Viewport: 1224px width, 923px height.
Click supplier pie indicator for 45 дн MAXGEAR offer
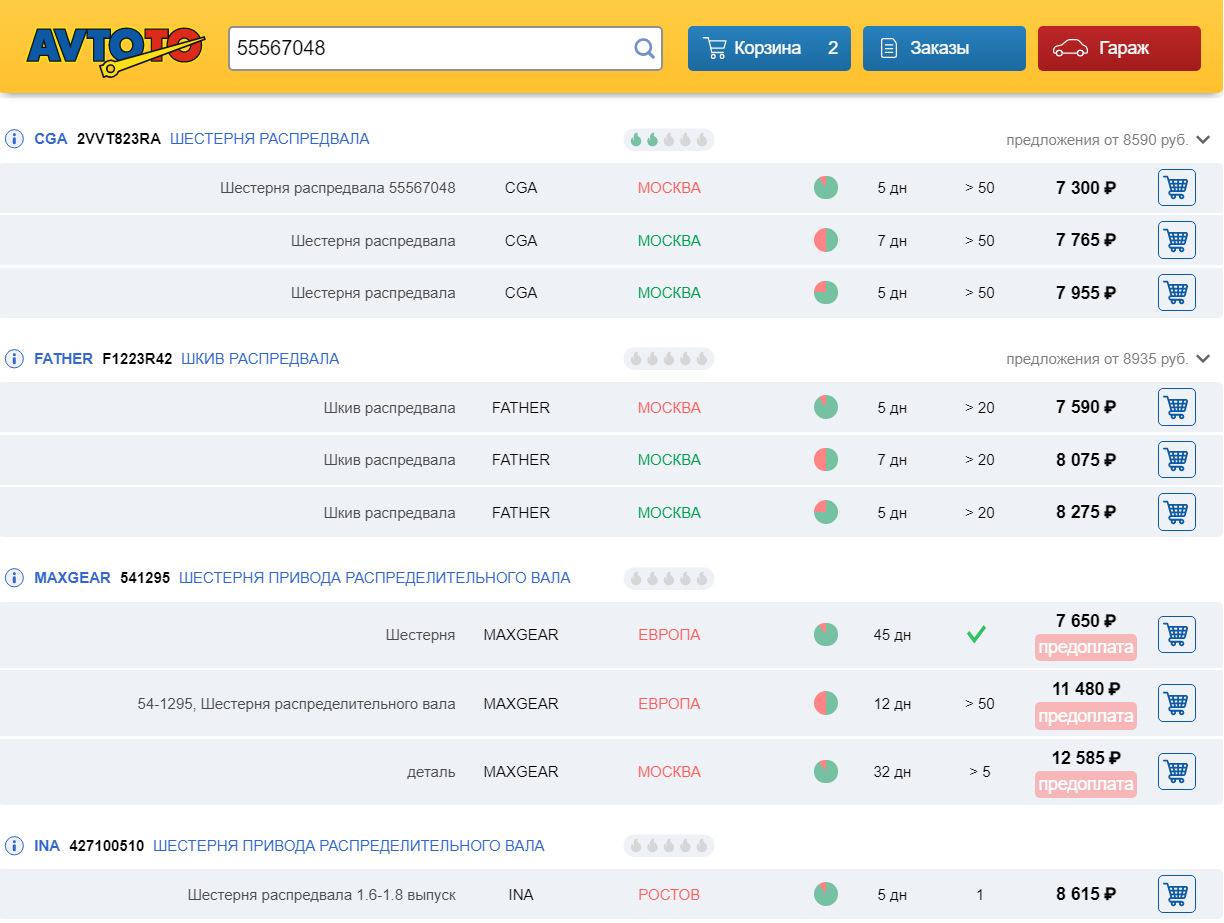tap(825, 635)
